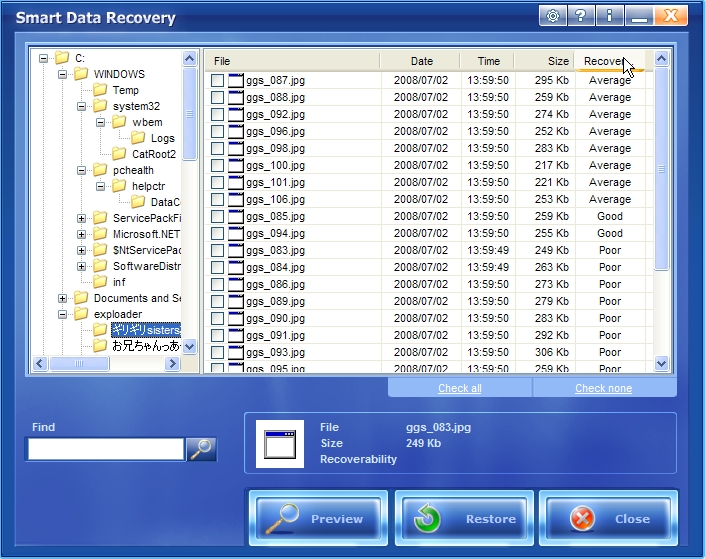Image resolution: width=705 pixels, height=559 pixels.
Task: Tick the checkbox for ggs_106.jpg
Action: point(217,200)
